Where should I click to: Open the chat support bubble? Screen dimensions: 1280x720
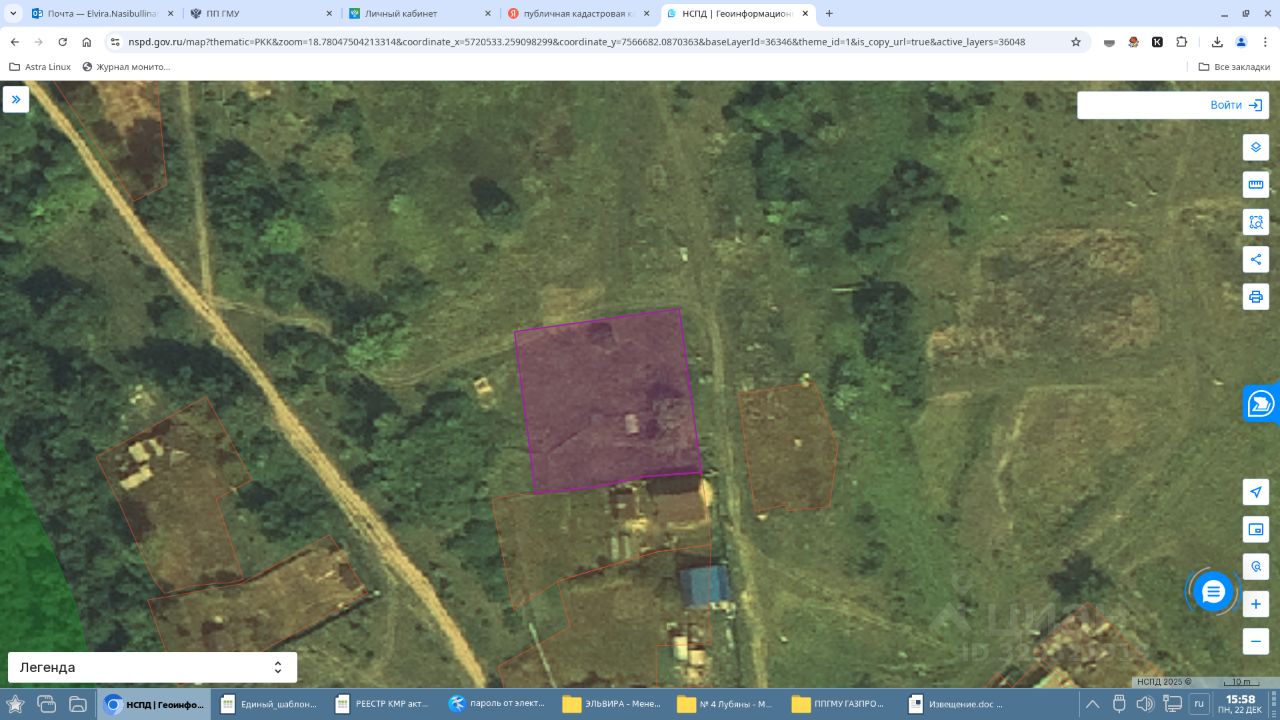pyautogui.click(x=1213, y=592)
